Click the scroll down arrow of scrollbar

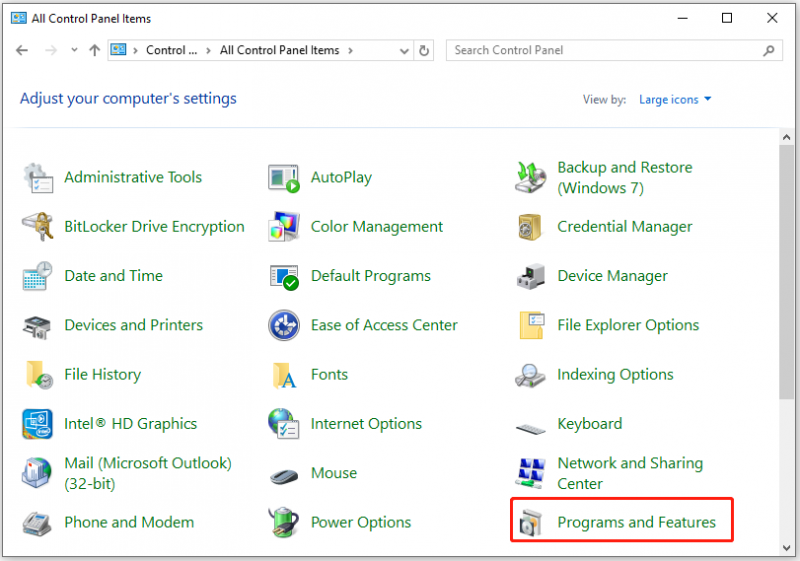point(786,548)
